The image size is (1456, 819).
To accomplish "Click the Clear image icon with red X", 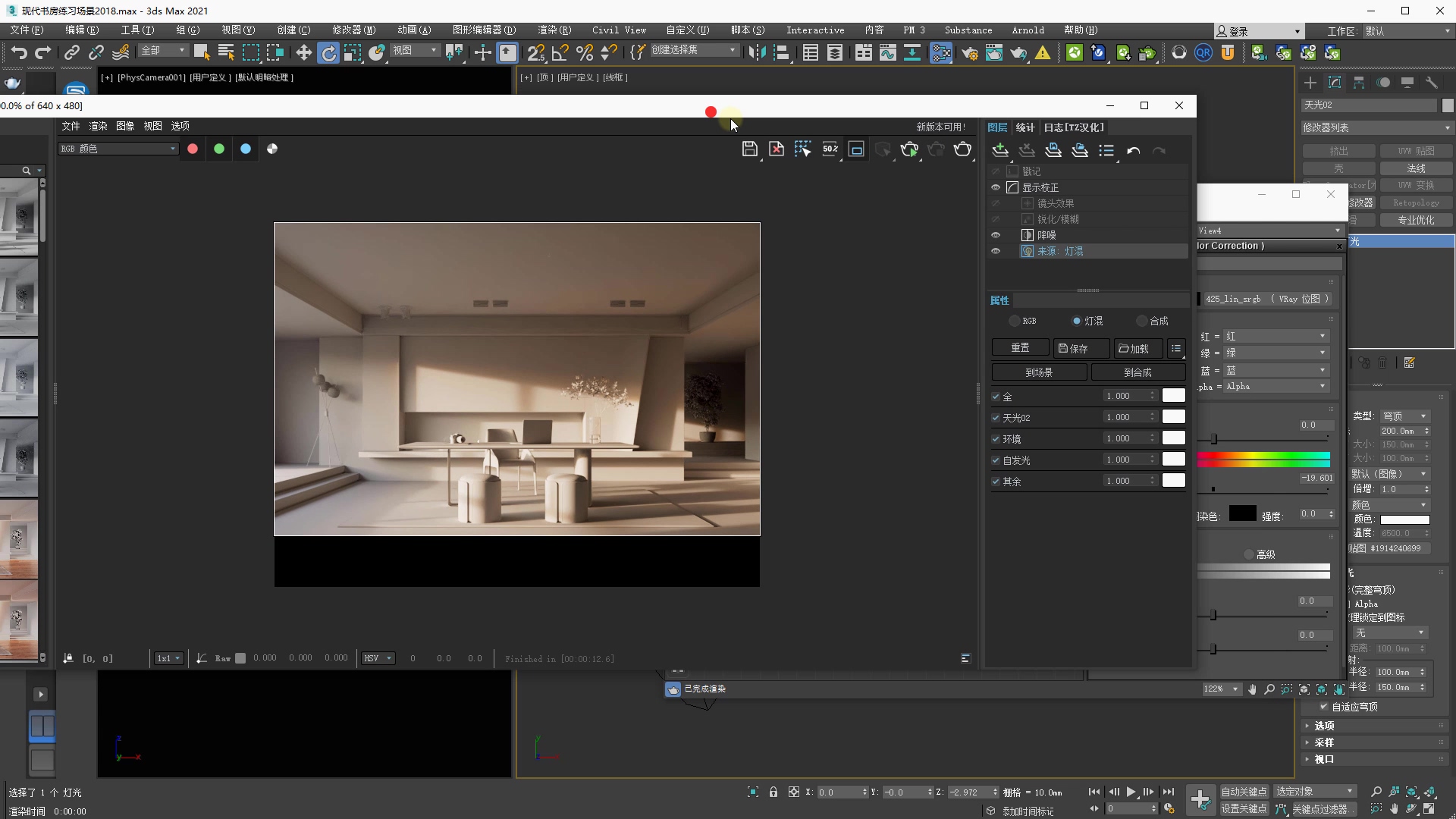I will 776,149.
